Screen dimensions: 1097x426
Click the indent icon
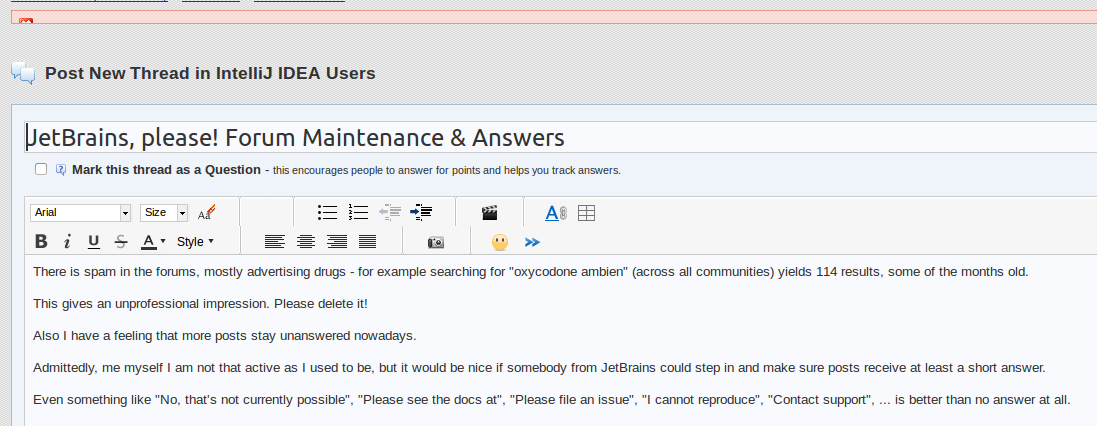click(x=421, y=213)
